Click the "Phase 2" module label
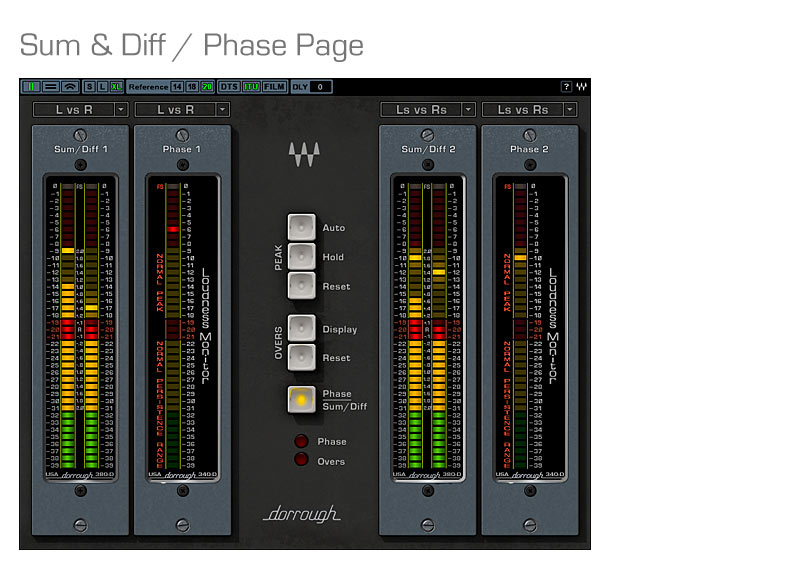 point(529,149)
